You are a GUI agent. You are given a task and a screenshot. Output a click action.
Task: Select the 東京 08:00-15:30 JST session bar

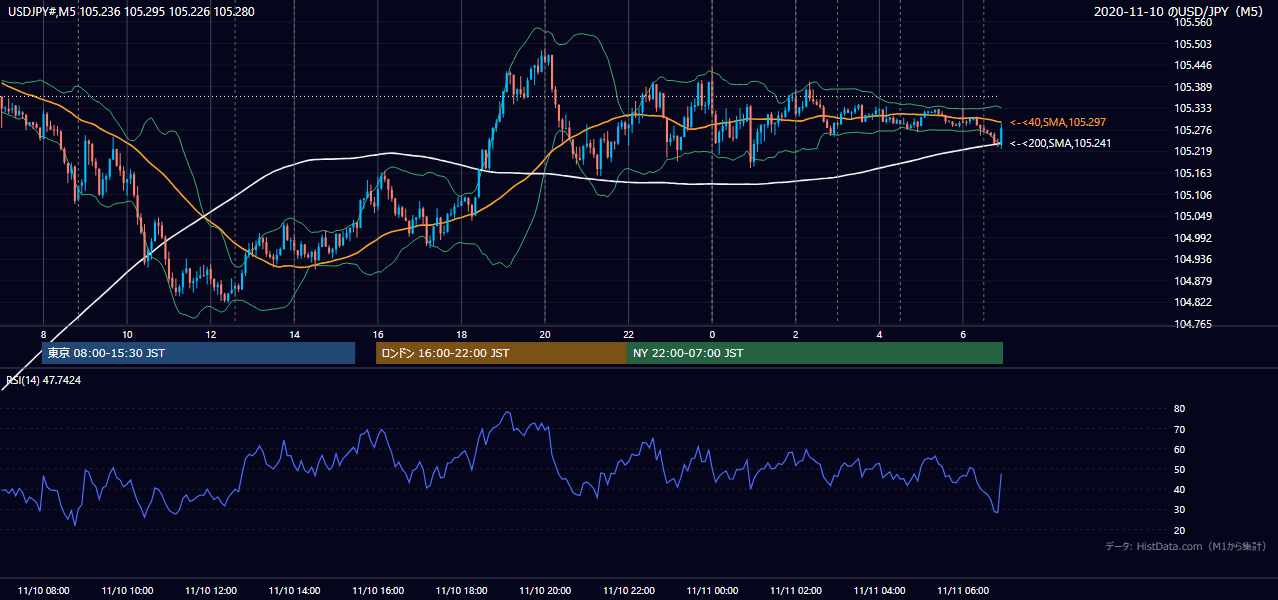coord(198,353)
